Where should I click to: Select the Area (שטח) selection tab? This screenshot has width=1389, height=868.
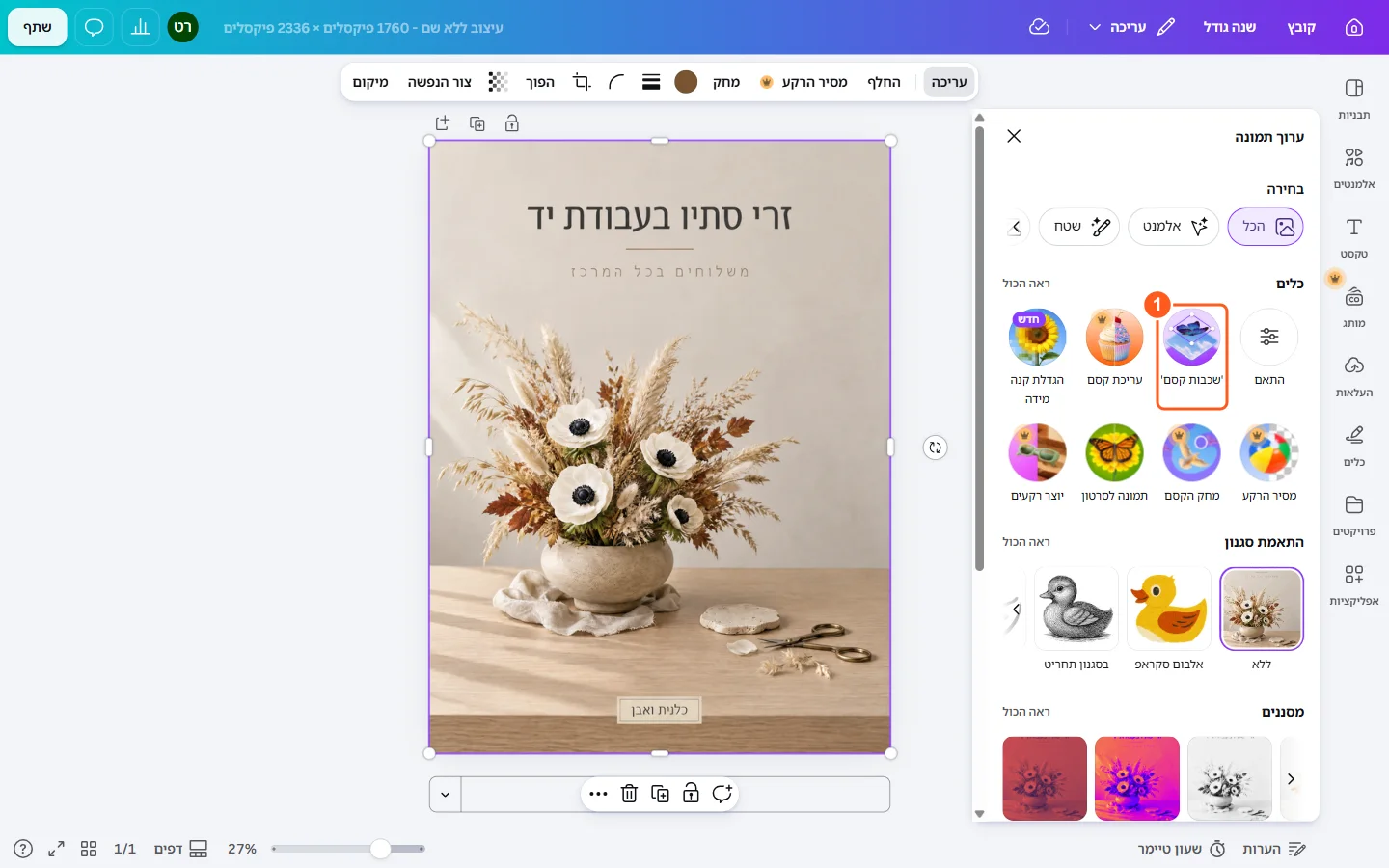click(1079, 227)
